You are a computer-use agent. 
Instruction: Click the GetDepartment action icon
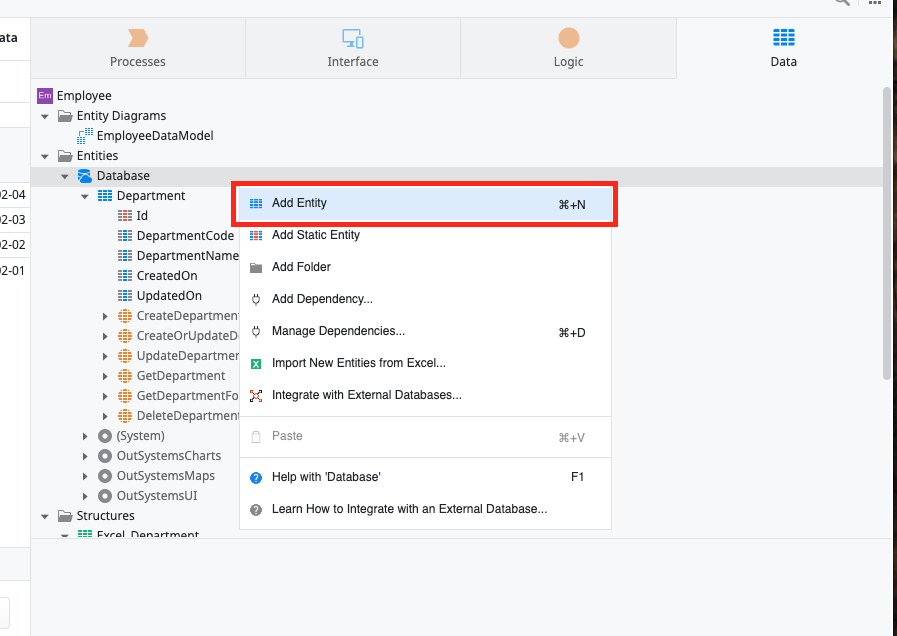click(x=125, y=376)
